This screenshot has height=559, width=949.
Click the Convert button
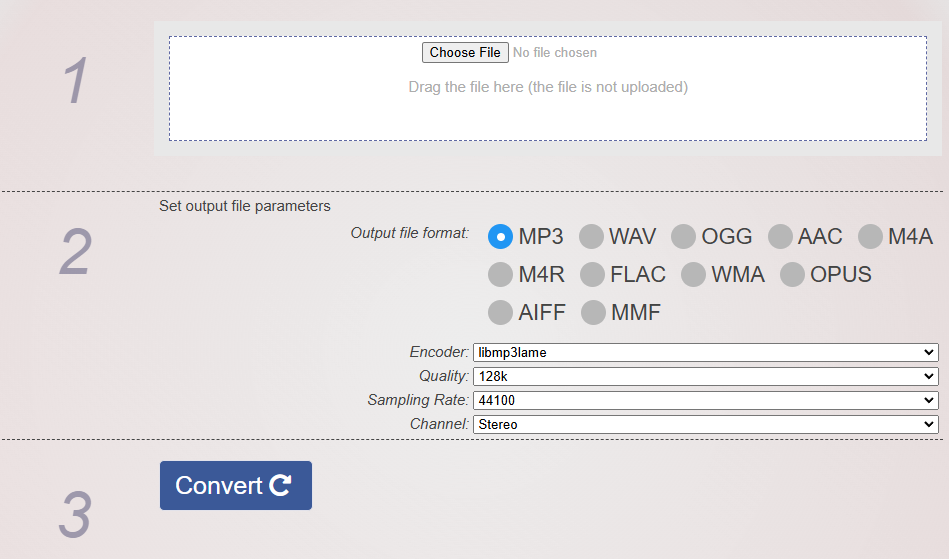[236, 485]
